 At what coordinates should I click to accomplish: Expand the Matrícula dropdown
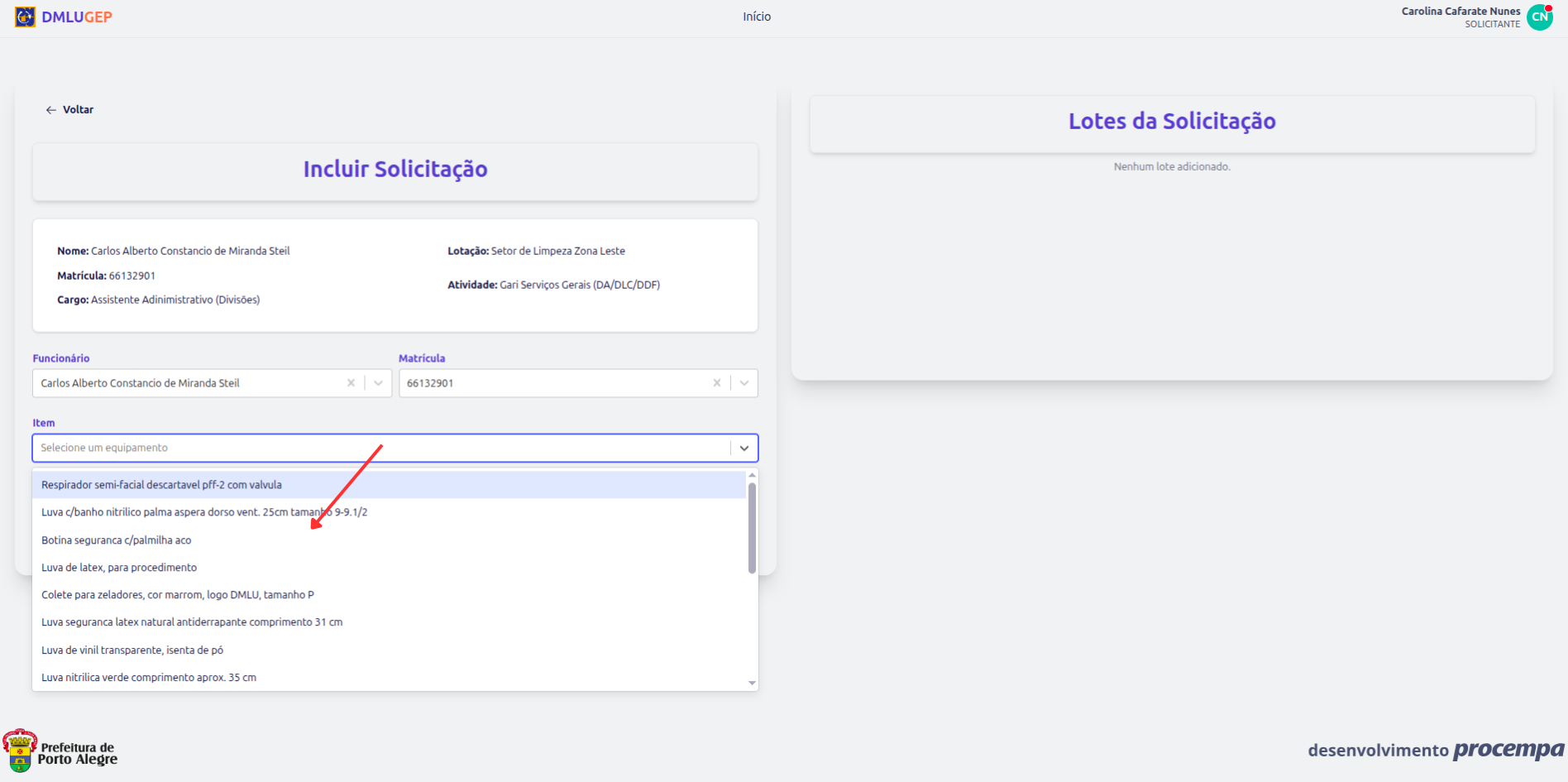[744, 383]
